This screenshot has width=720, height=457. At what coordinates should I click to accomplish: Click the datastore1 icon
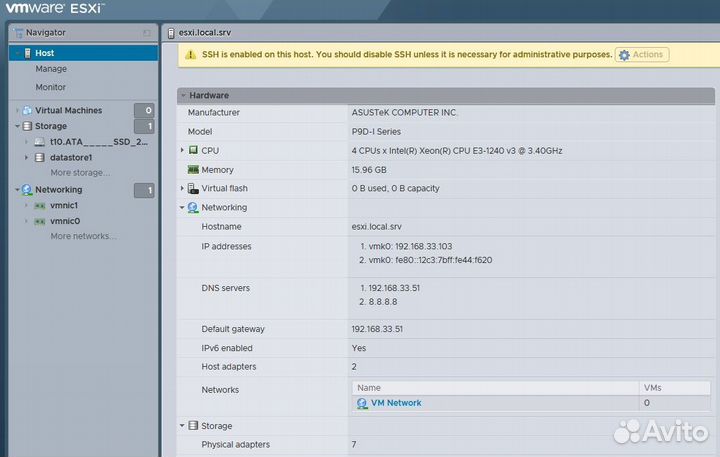[40, 158]
